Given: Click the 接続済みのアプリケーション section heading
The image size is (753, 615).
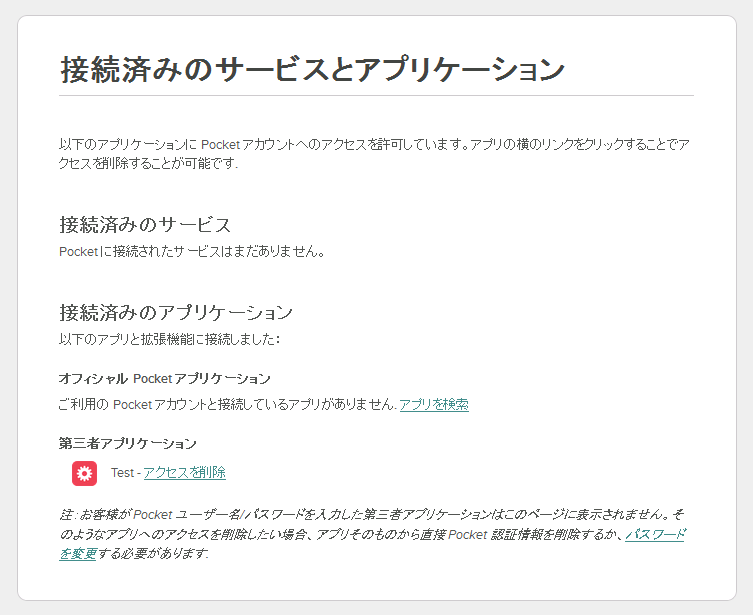Looking at the screenshot, I should [x=176, y=313].
